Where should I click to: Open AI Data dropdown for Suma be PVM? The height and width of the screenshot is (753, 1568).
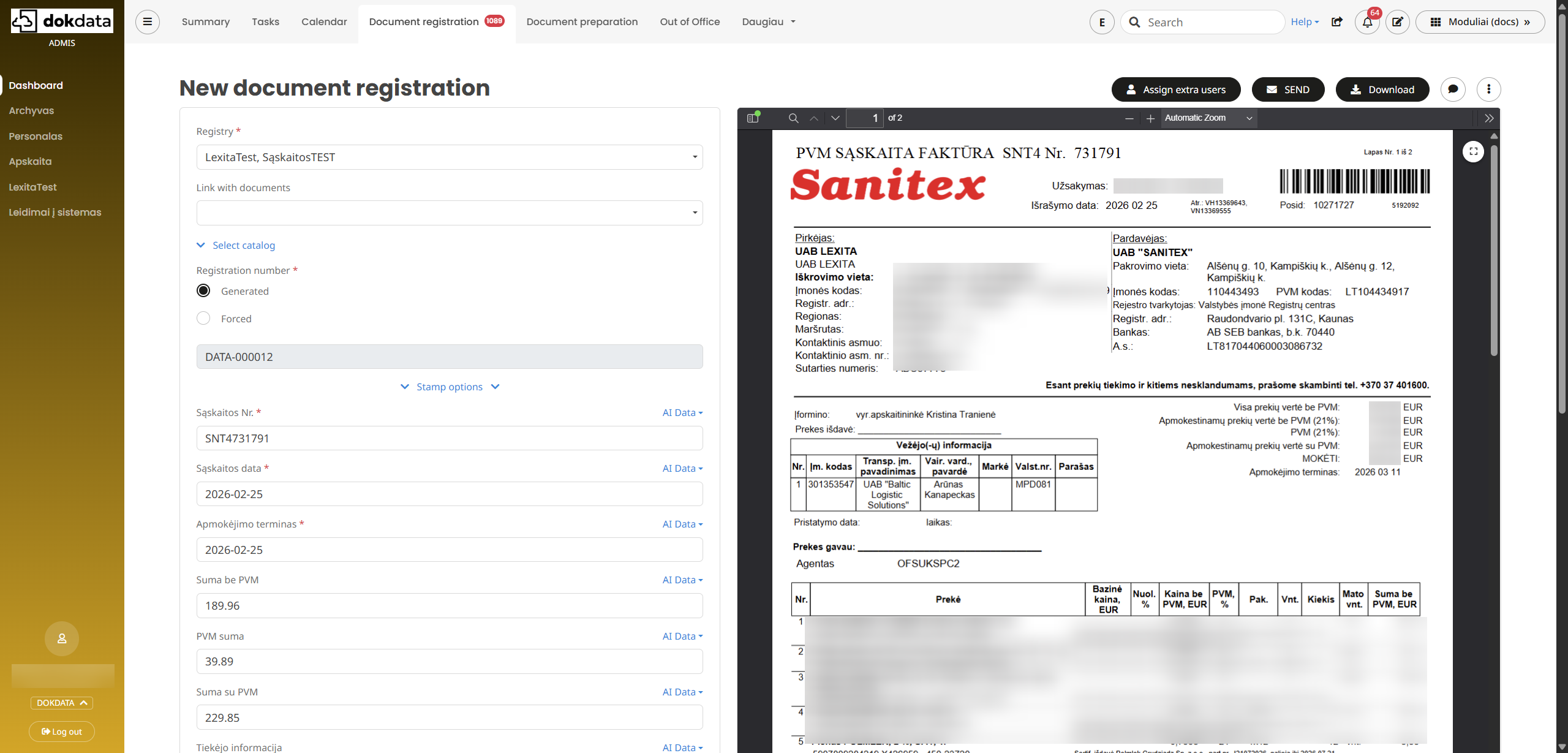(x=682, y=580)
